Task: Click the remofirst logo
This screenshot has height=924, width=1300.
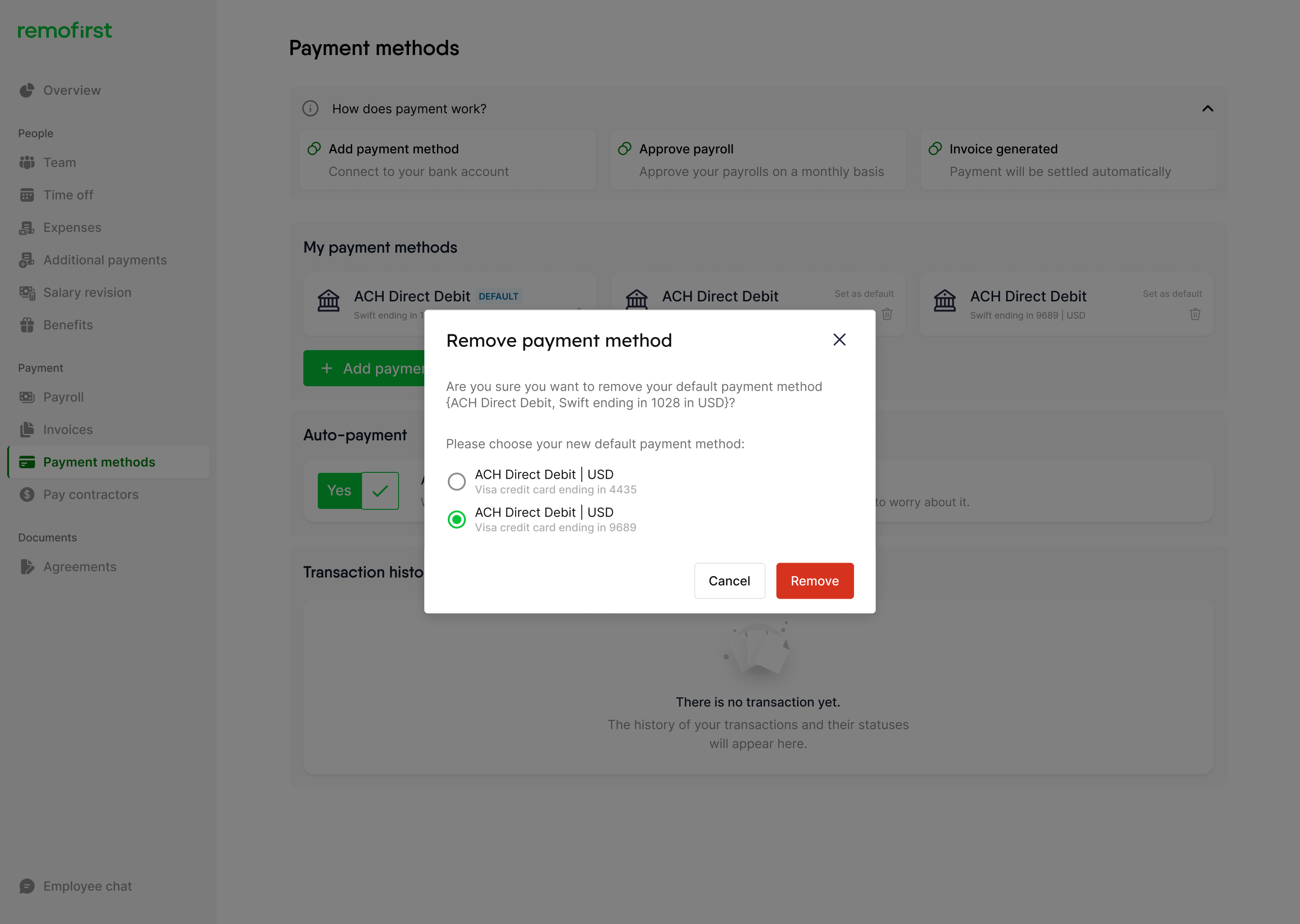Action: click(x=65, y=31)
